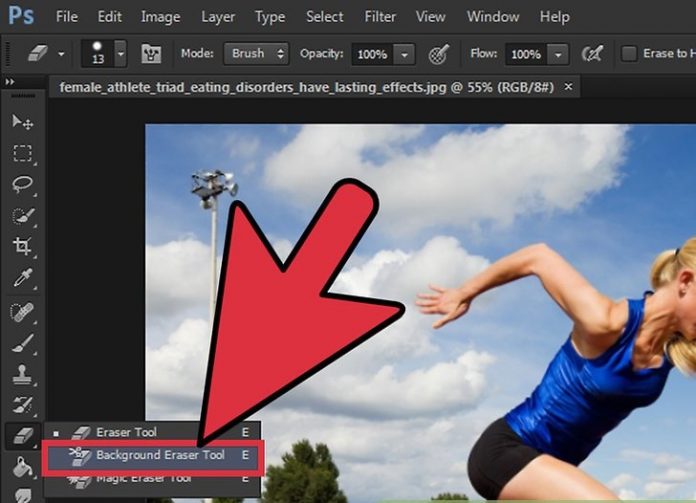Toggle the brush panel button

pos(152,53)
